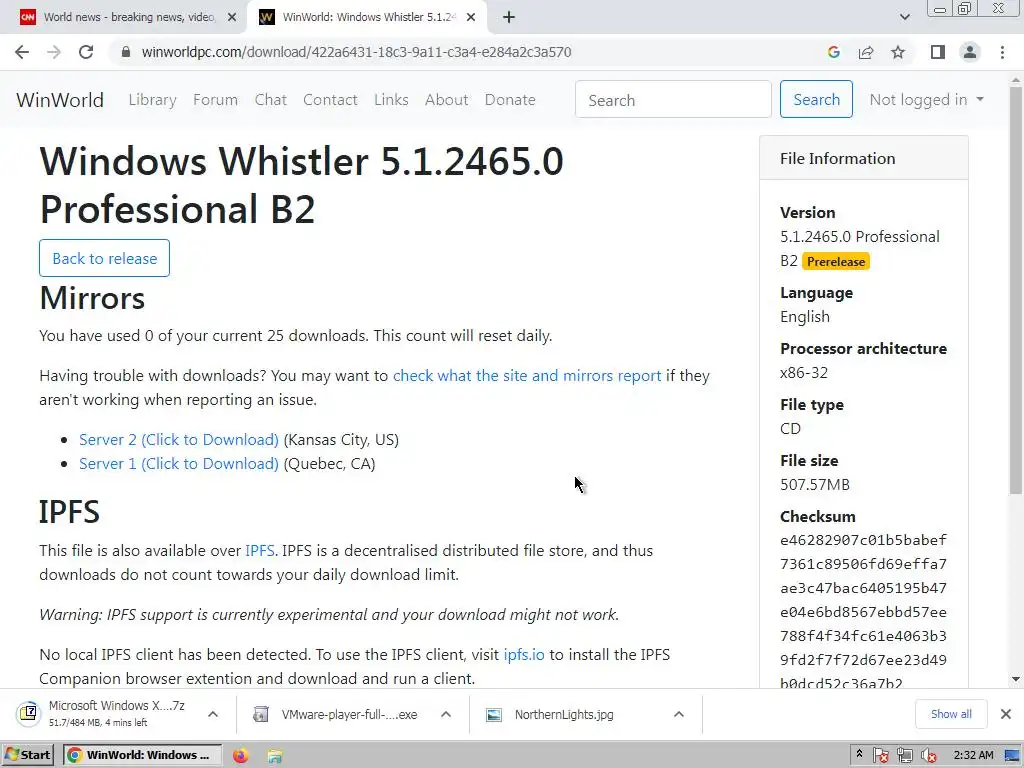Open the Donate nav item
This screenshot has height=768, width=1024.
[x=510, y=100]
